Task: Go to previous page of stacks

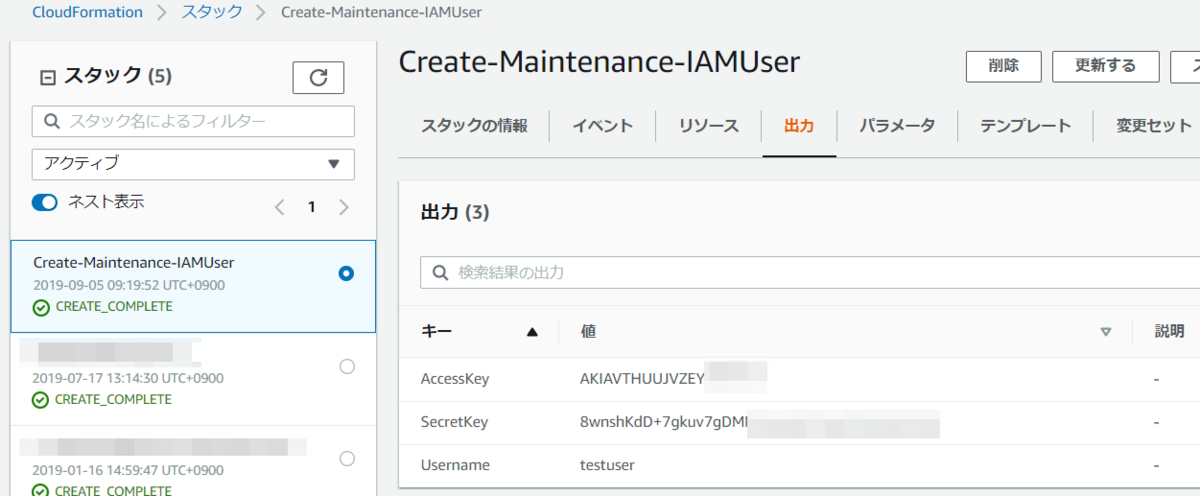Action: 280,207
